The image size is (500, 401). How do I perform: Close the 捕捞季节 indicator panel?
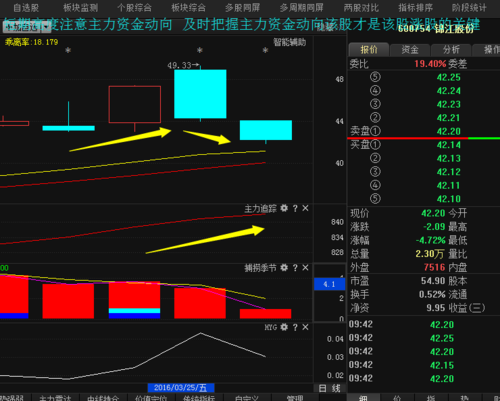point(305,268)
